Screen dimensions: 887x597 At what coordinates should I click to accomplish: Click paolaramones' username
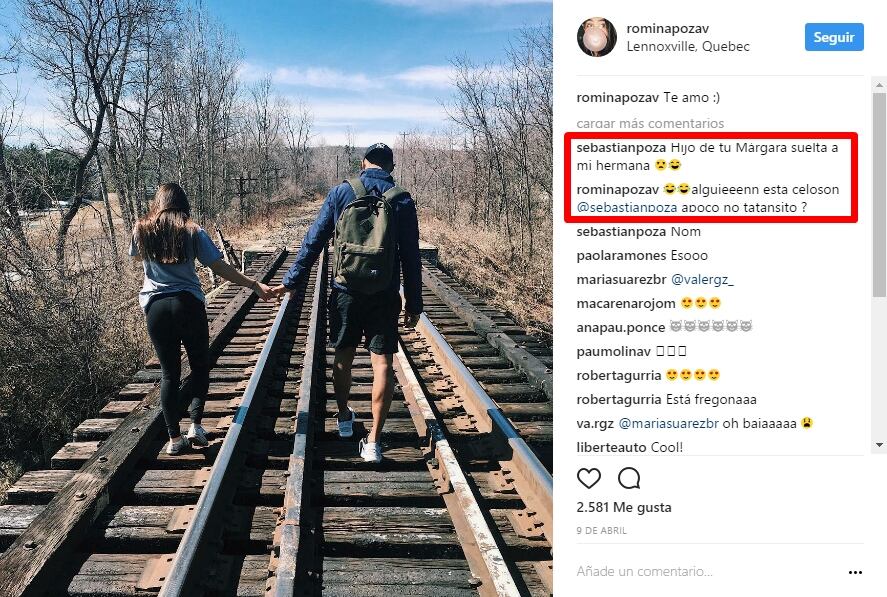(623, 255)
